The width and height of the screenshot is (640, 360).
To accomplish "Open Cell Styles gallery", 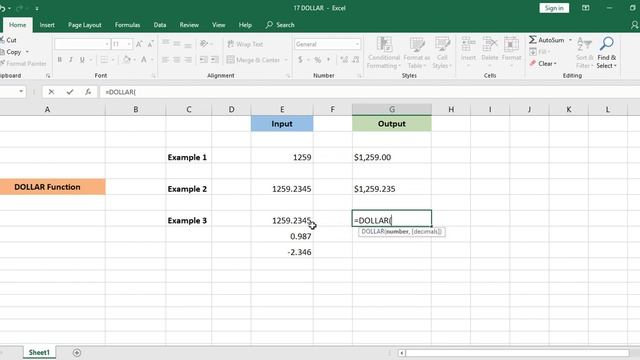I will [x=442, y=53].
